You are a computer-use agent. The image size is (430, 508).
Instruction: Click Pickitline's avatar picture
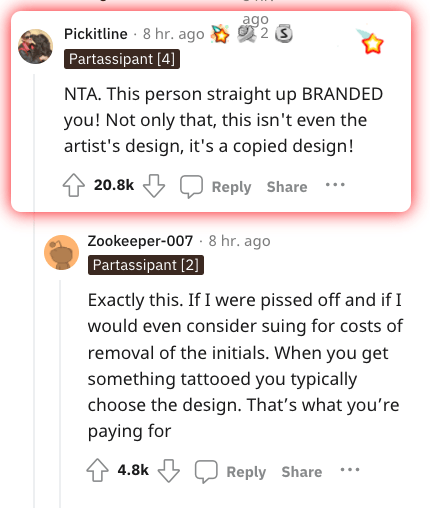35,46
